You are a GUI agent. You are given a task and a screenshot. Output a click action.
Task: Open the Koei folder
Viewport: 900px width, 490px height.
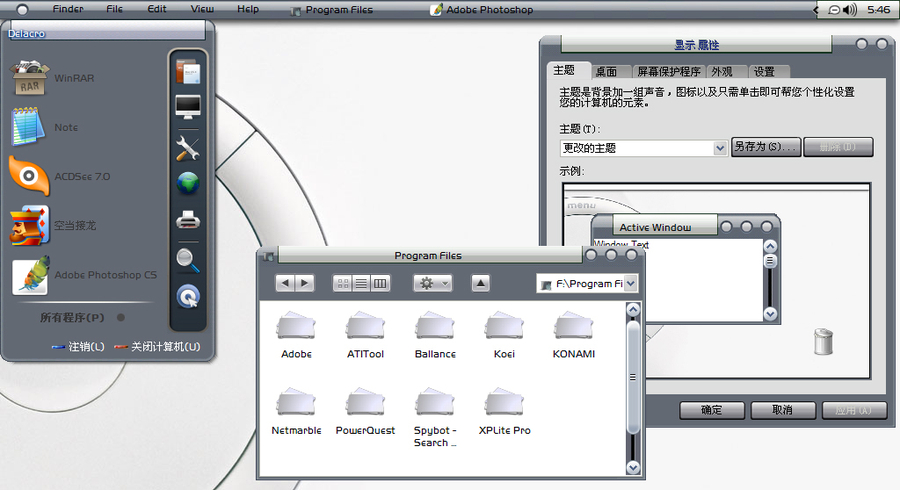504,335
